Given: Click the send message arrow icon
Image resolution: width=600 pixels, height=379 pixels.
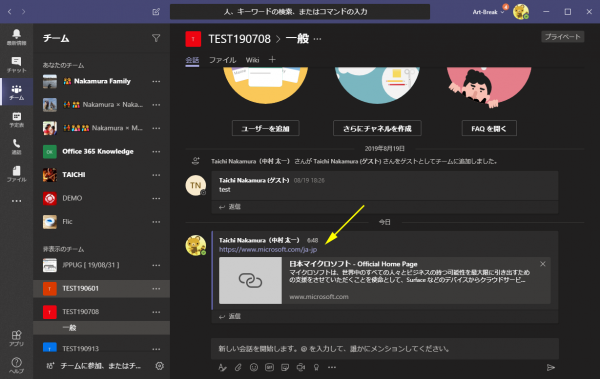Looking at the screenshot, I should (551, 368).
